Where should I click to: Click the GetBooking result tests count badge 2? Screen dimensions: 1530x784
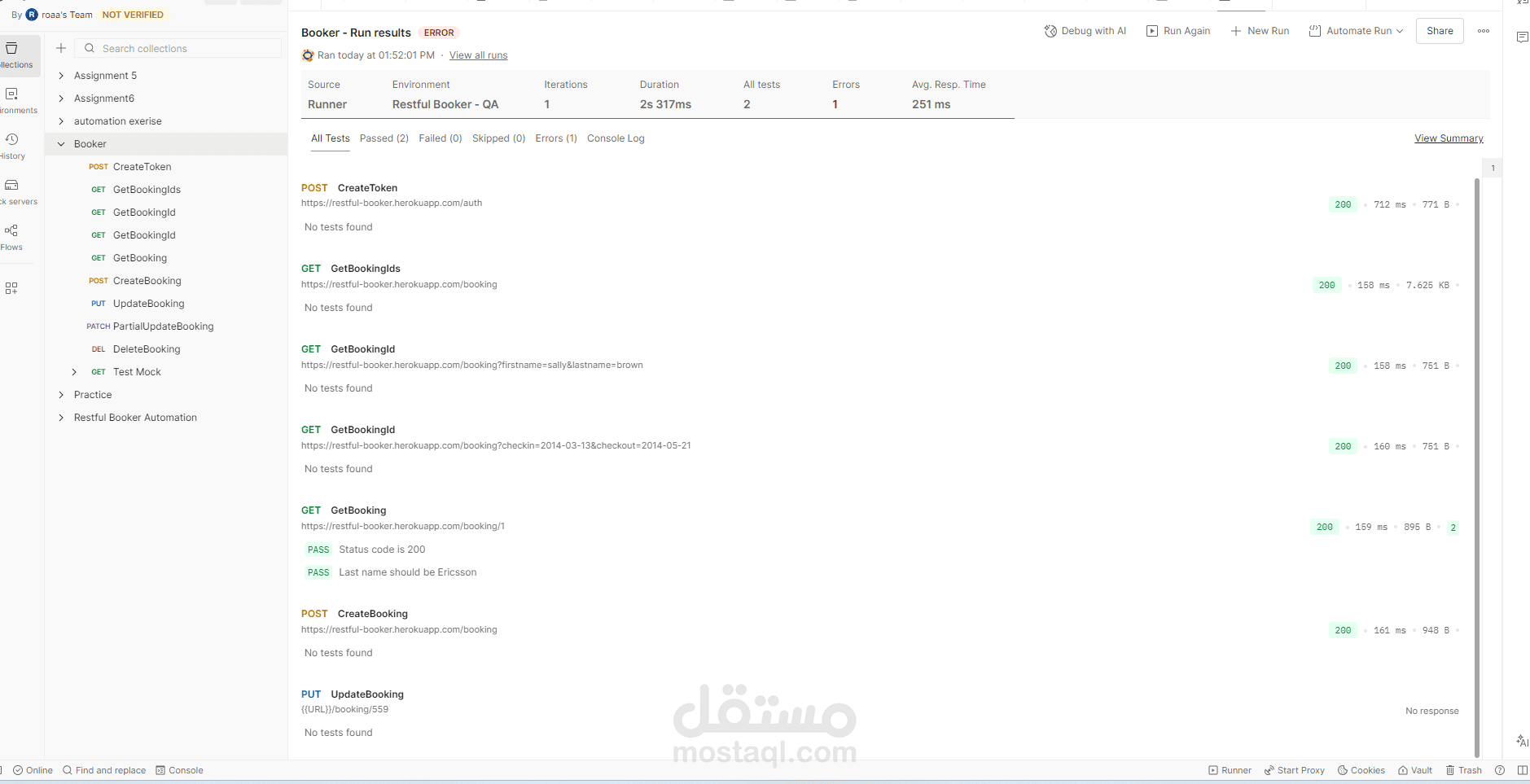(x=1453, y=528)
